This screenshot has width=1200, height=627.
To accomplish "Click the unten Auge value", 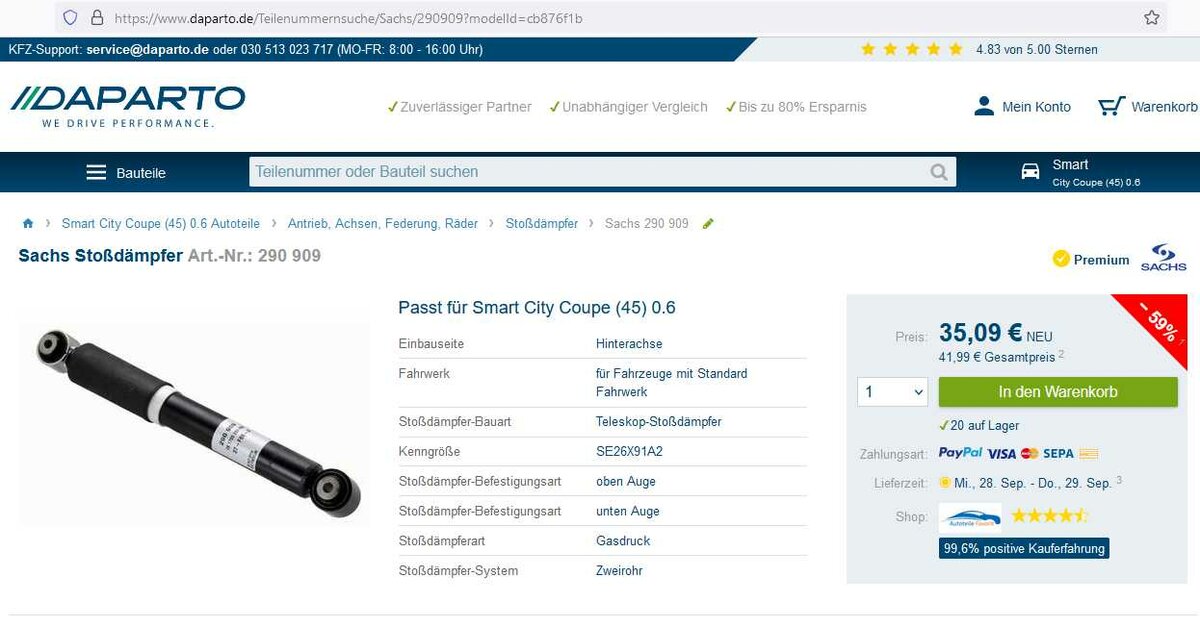I will coord(628,511).
